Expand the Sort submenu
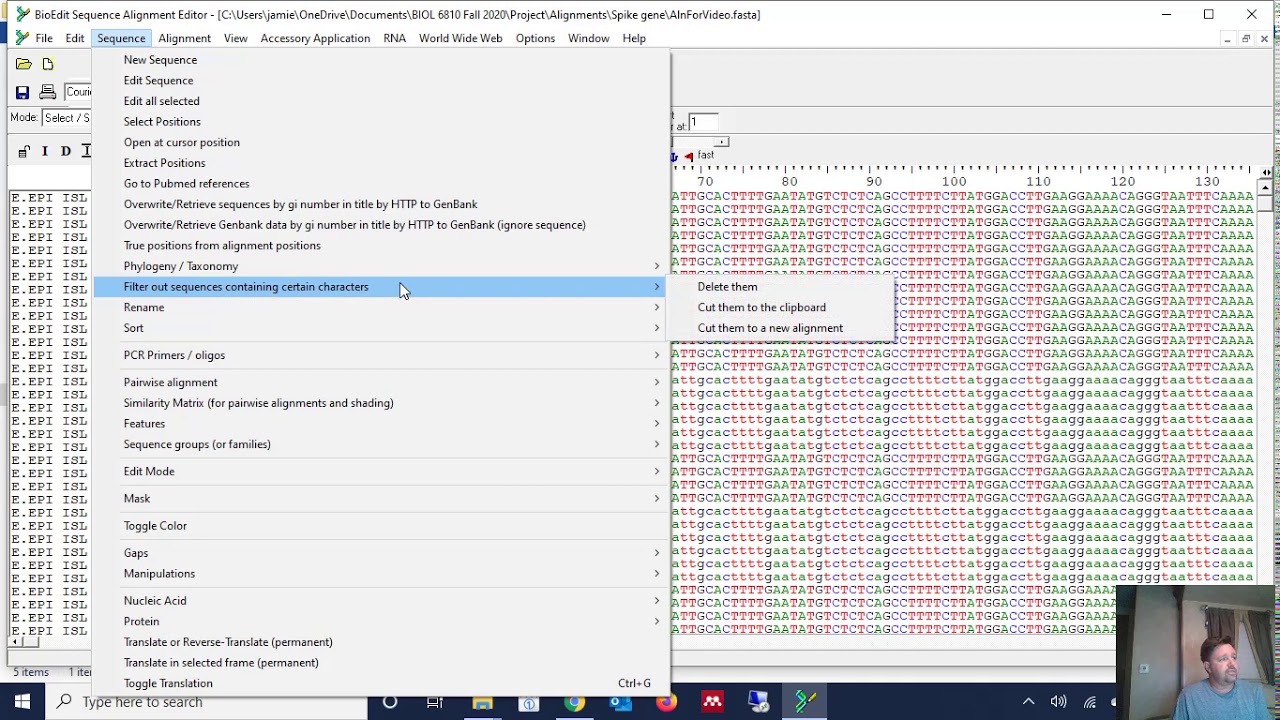 tap(381, 328)
